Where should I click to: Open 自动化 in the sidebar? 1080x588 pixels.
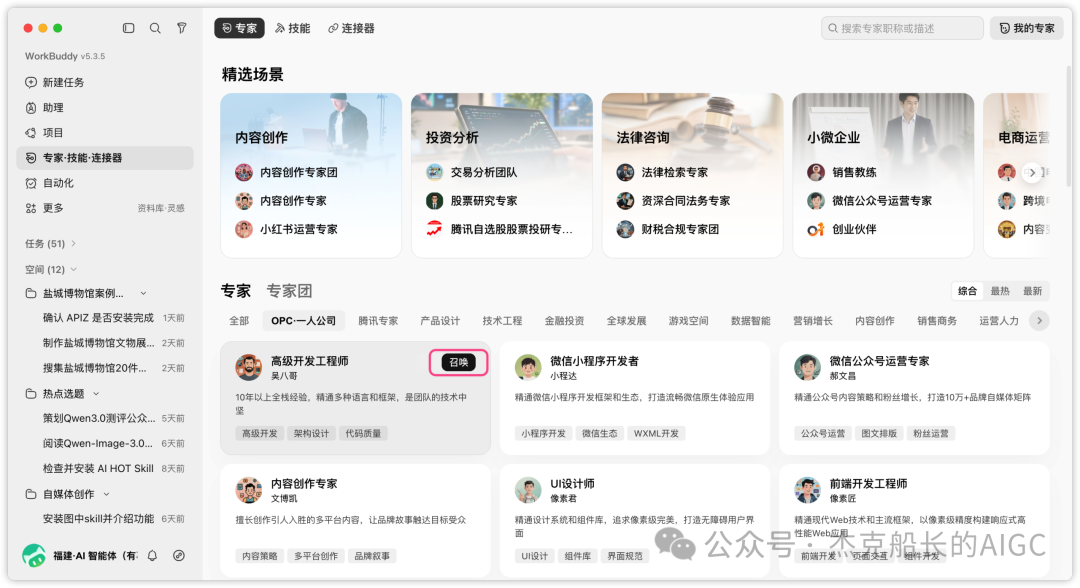[x=105, y=183]
